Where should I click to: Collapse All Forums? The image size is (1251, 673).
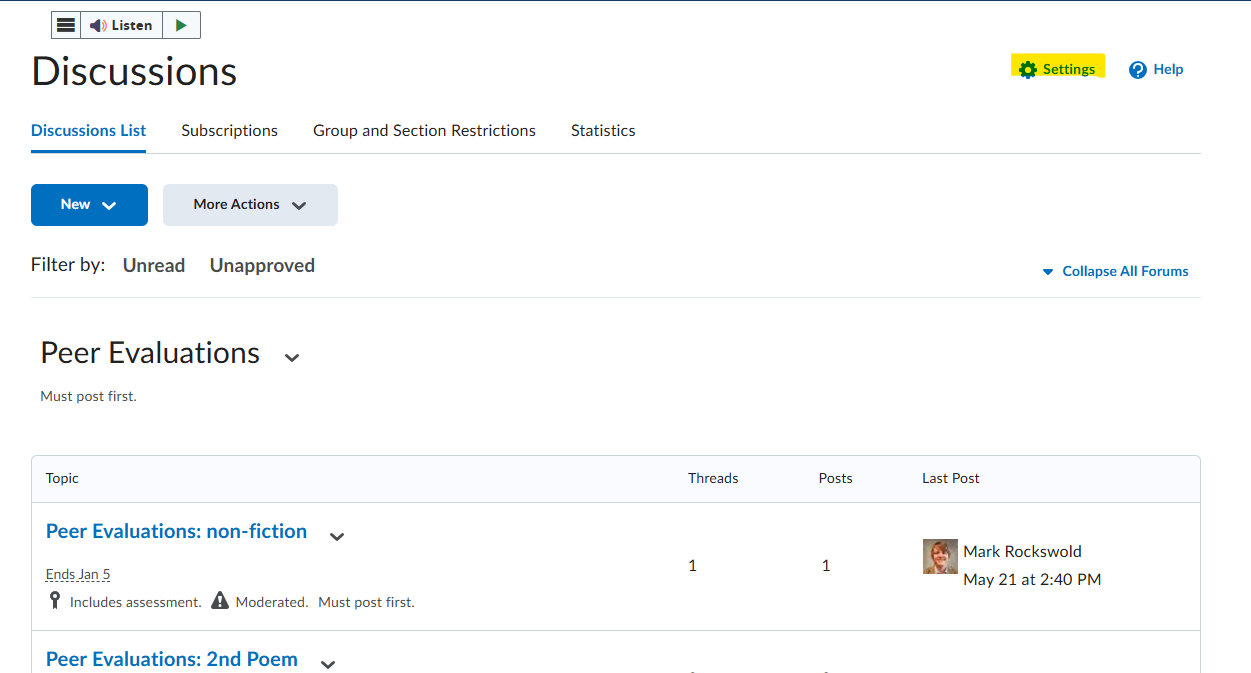click(x=1115, y=271)
